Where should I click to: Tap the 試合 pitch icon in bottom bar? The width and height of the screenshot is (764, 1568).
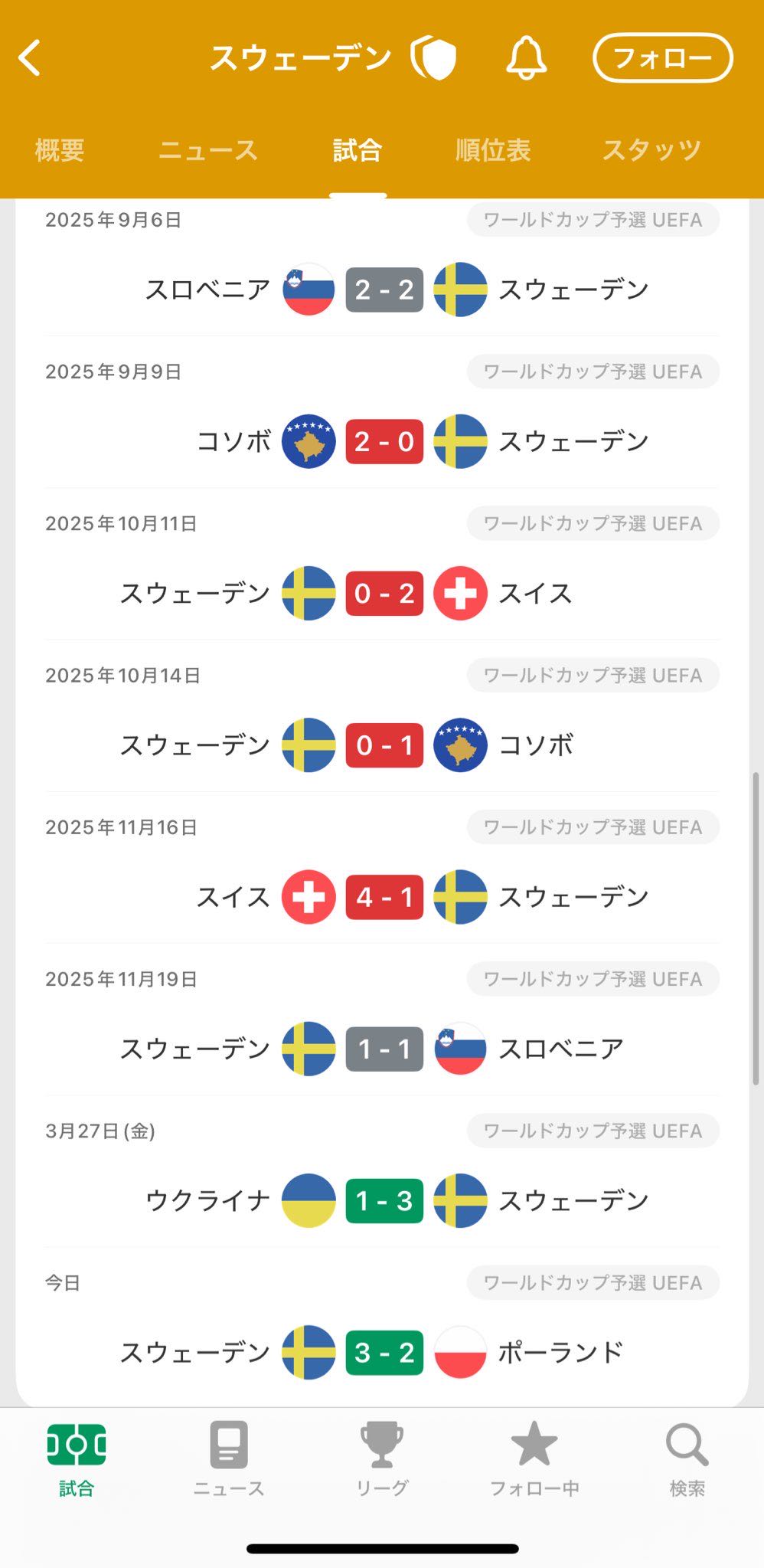[77, 1445]
